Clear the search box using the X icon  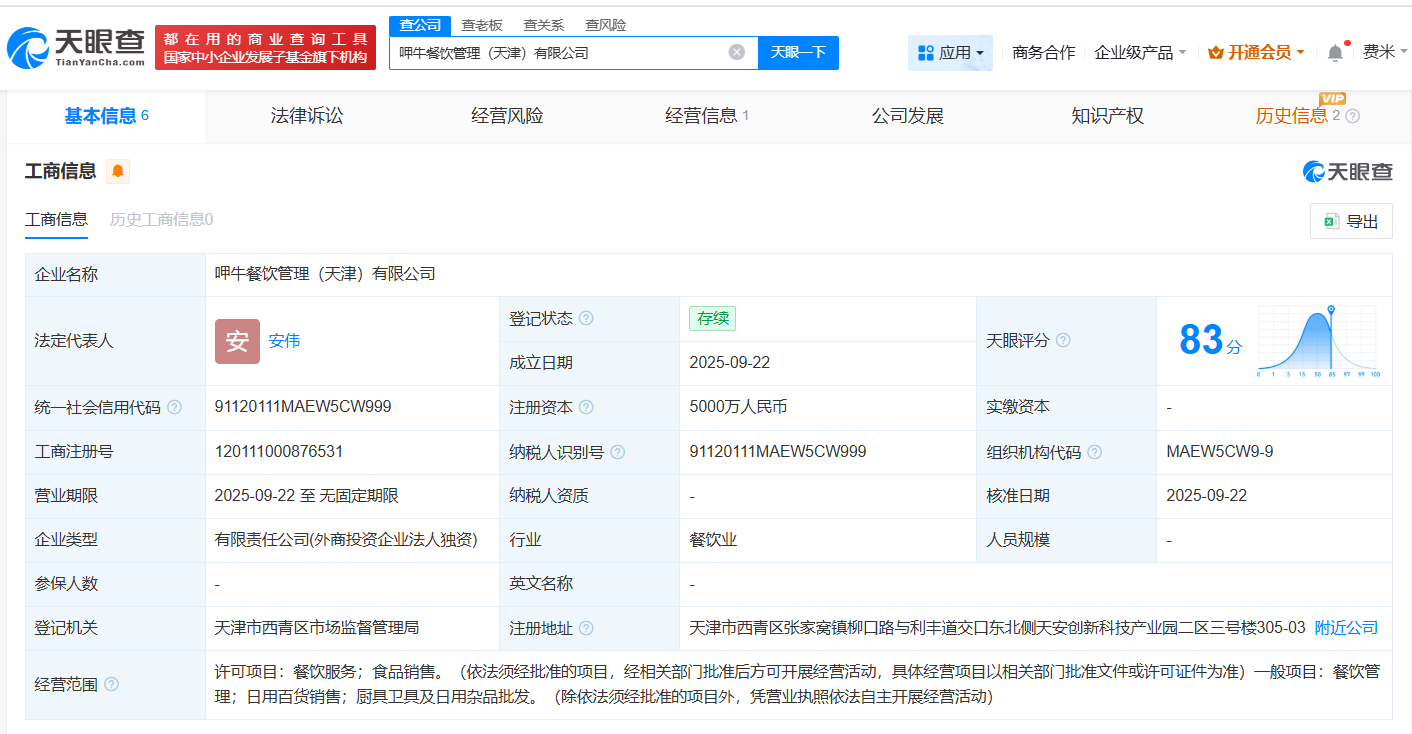click(x=737, y=53)
